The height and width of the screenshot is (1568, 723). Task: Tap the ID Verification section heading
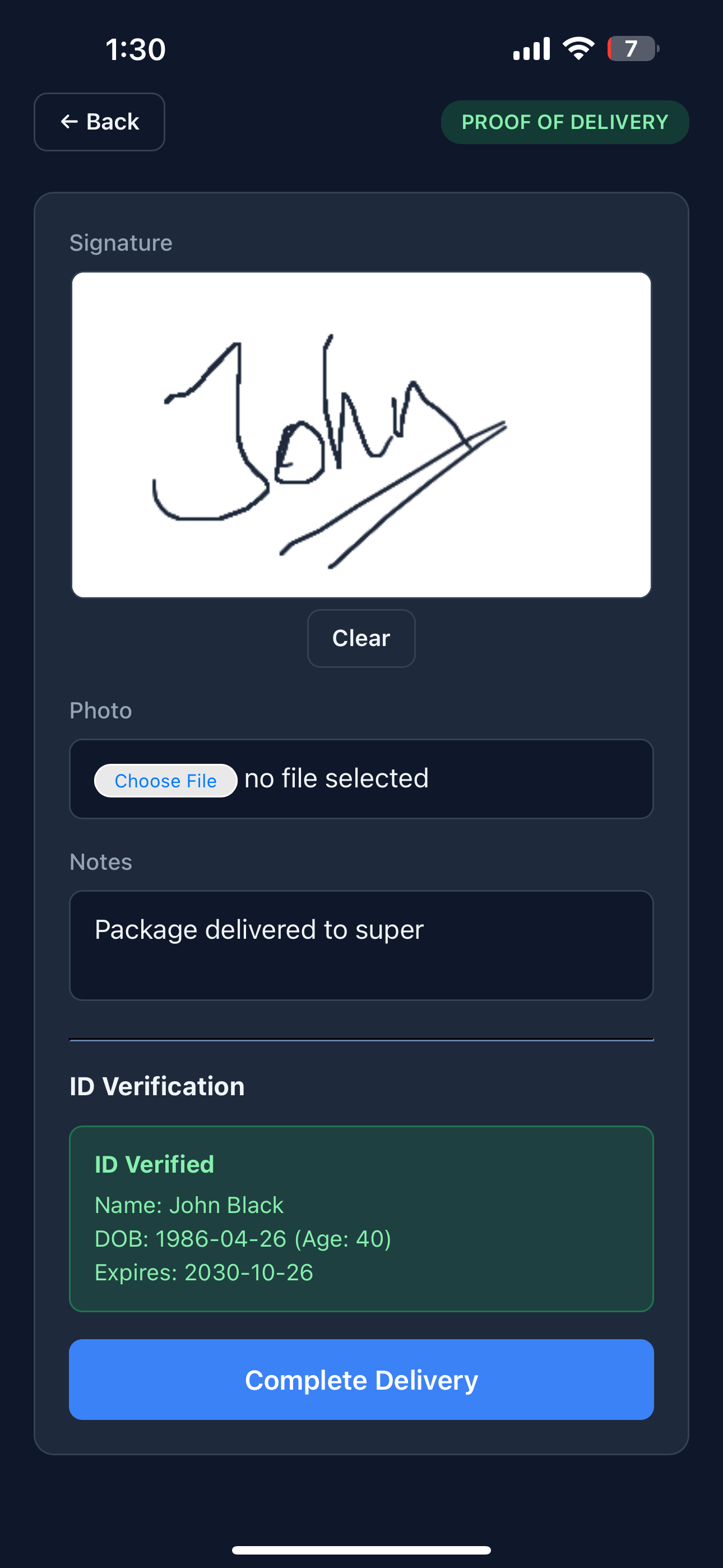tap(157, 1086)
